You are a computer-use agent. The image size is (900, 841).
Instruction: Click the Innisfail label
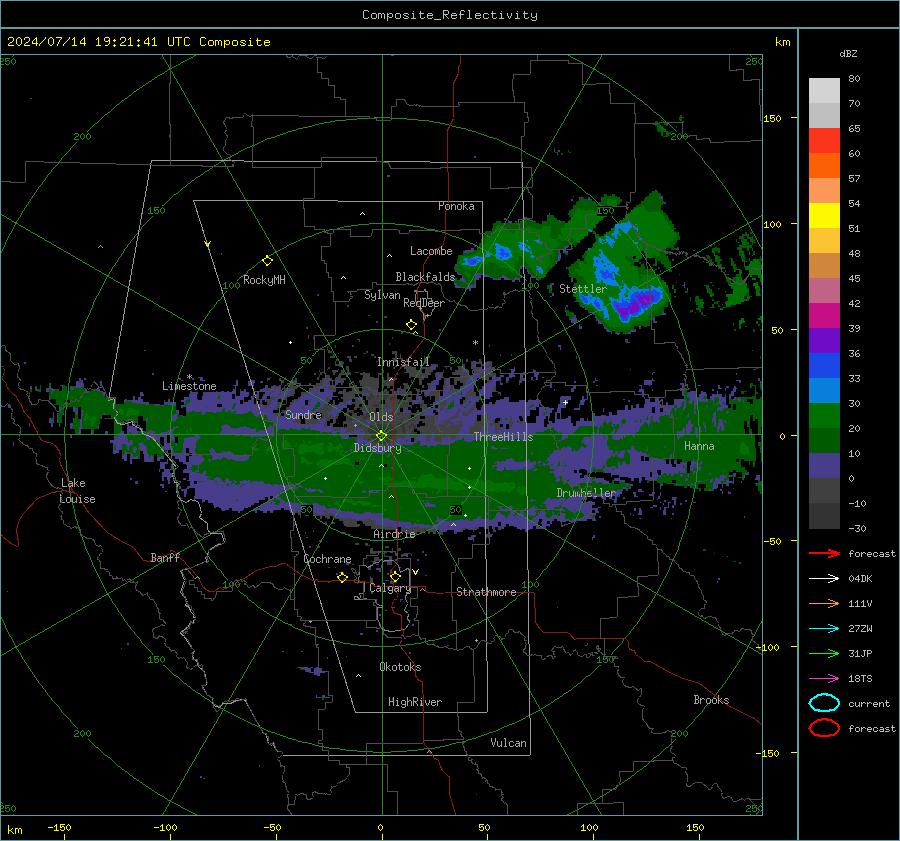coord(403,362)
